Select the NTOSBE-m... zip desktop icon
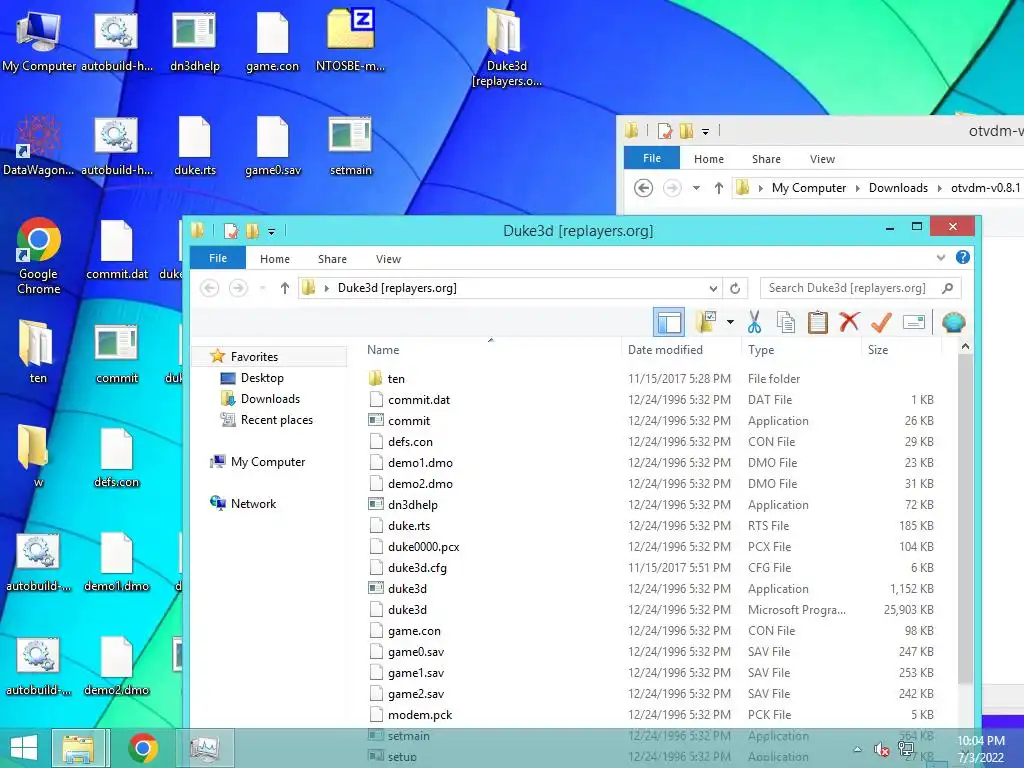Image resolution: width=1024 pixels, height=768 pixels. (350, 41)
